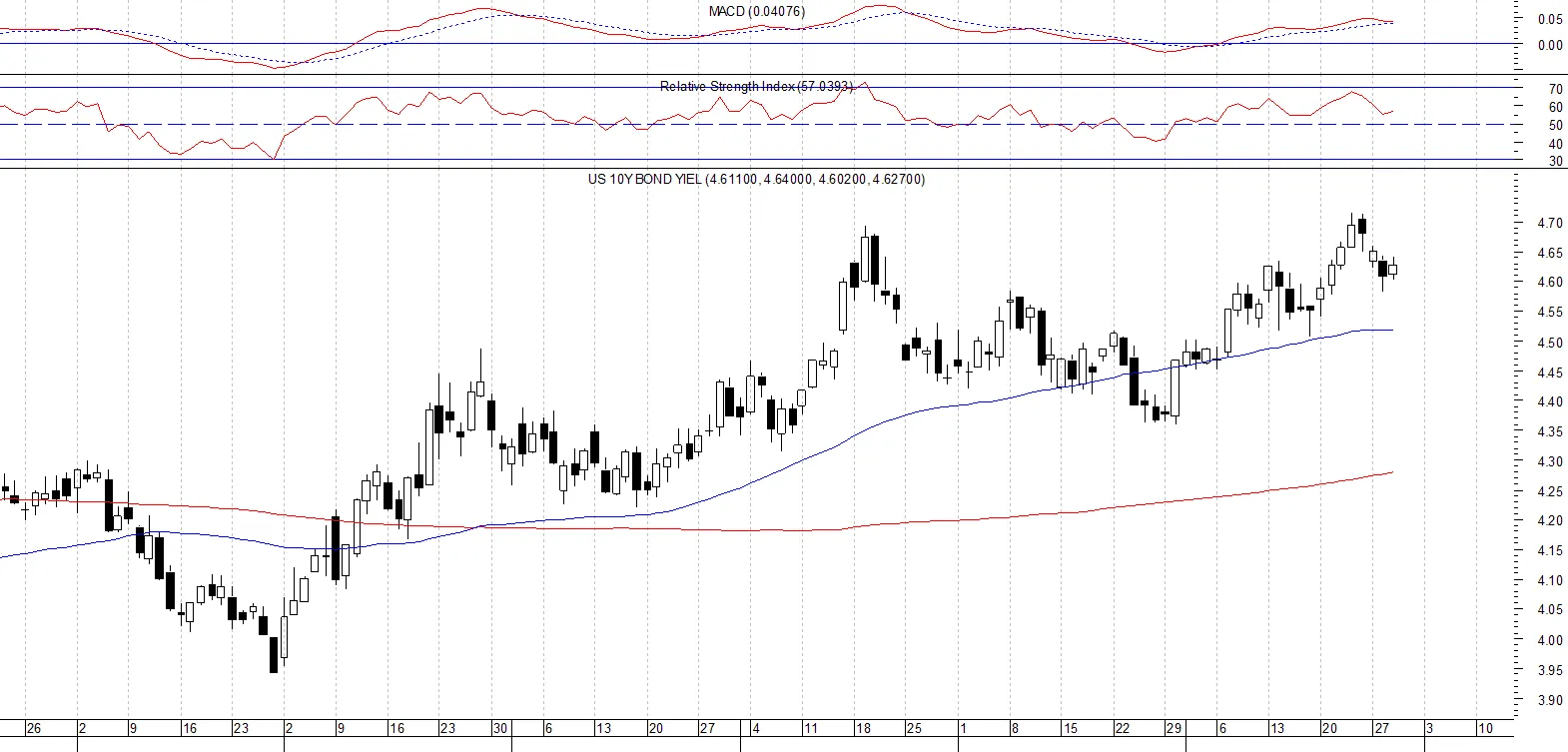Image resolution: width=1568 pixels, height=752 pixels.
Task: Click the 4.35 yield axis label
Action: (1550, 432)
